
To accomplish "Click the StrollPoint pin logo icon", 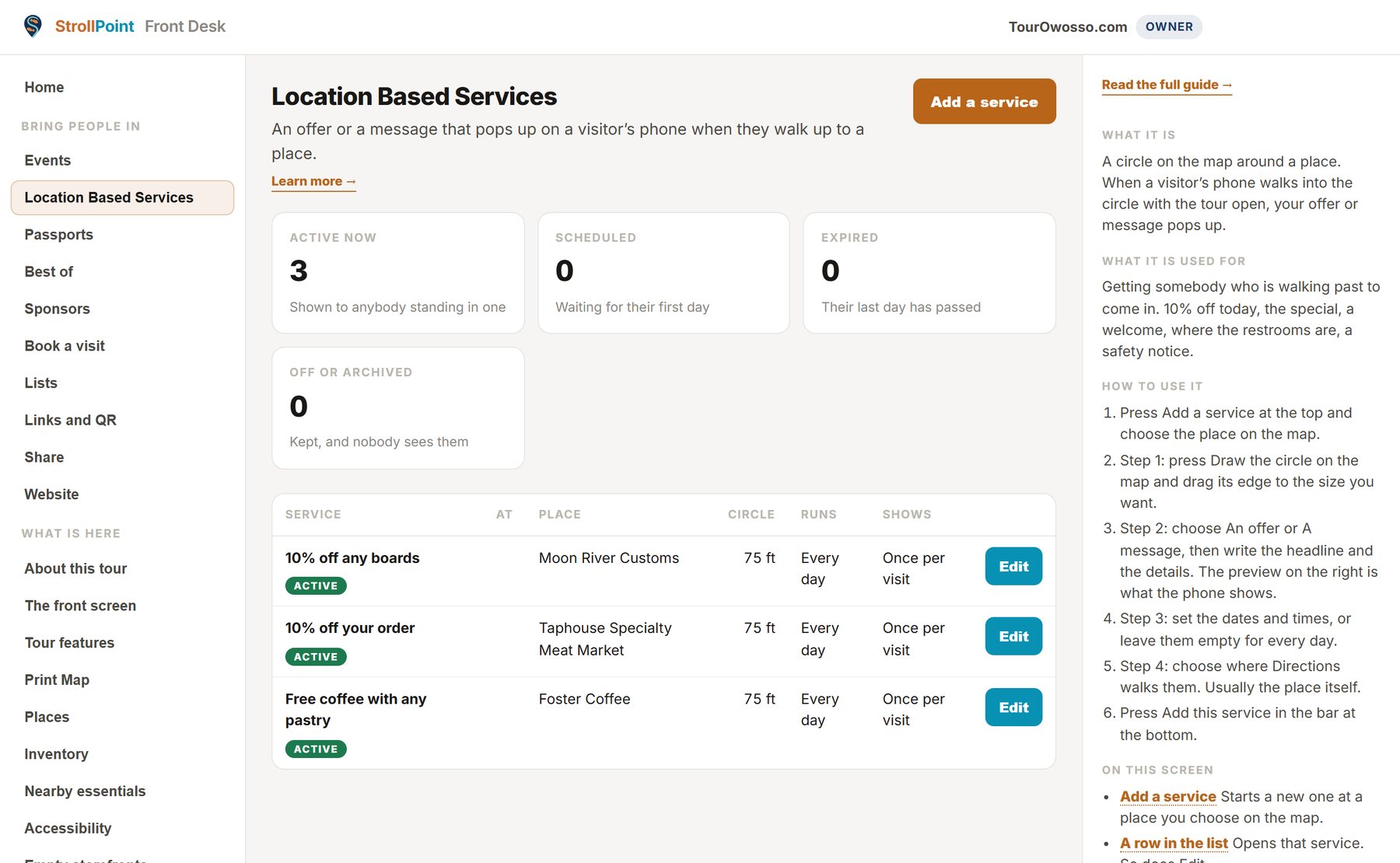I will (33, 26).
